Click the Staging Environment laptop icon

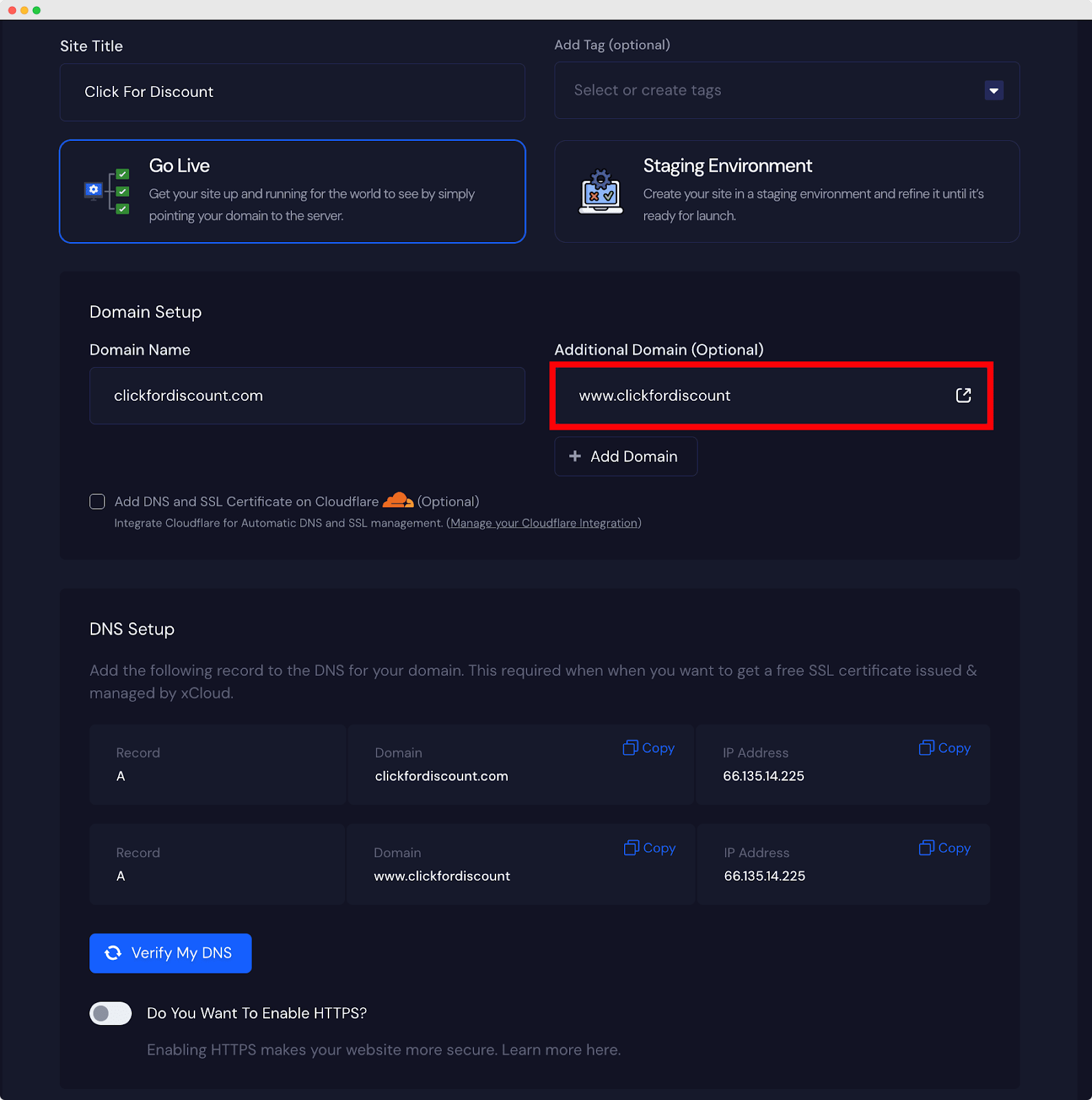(601, 192)
